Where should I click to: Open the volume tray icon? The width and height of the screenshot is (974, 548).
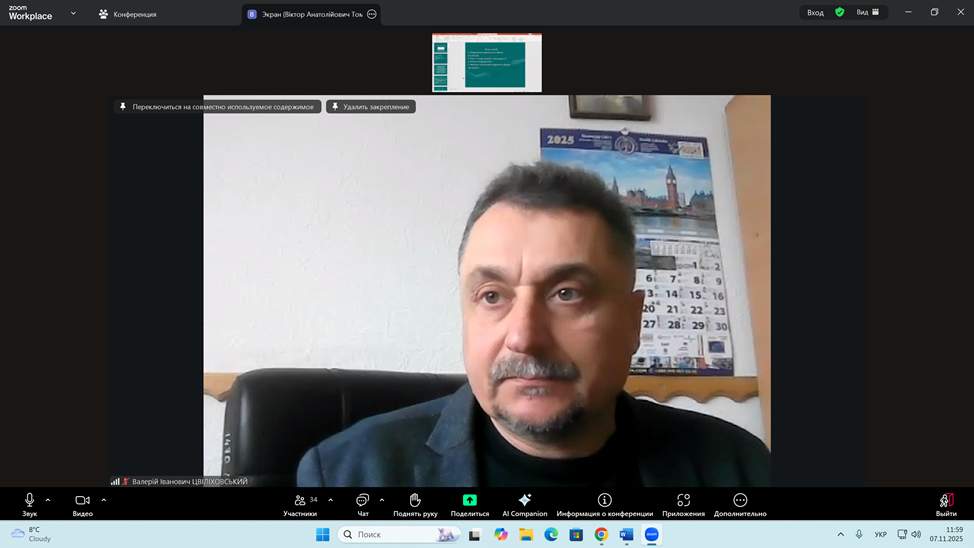click(x=916, y=534)
